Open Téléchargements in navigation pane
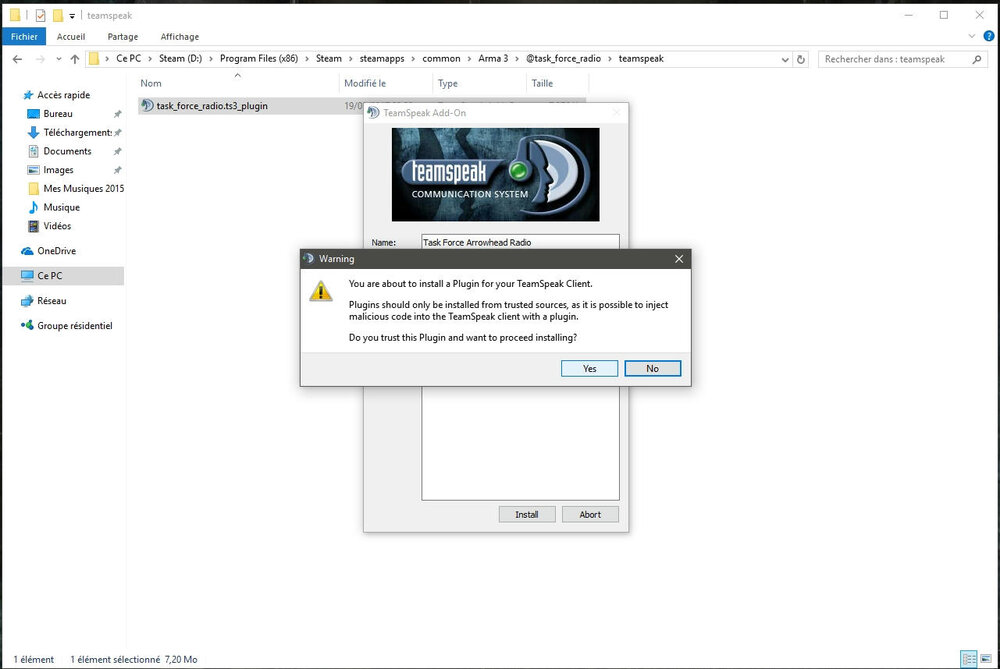Screen dimensions: 1000x669 tap(77, 133)
